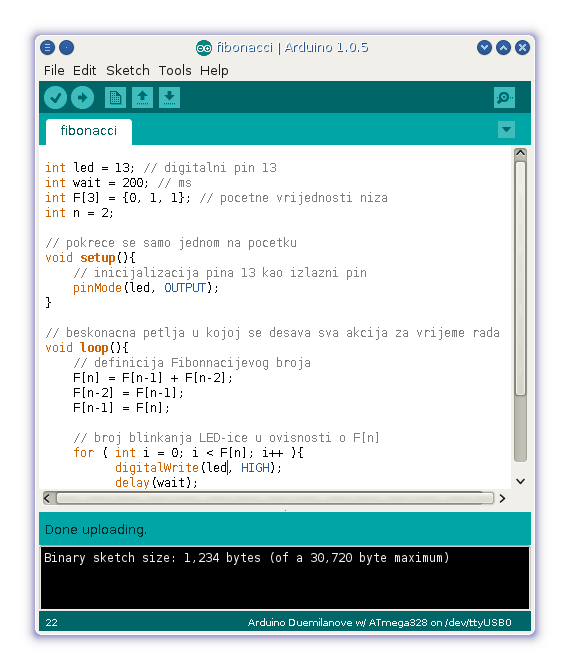Click comment 'pokrece se samo jednom na pocetku'
Image resolution: width=570 pixels, height=670 pixels.
click(x=171, y=243)
